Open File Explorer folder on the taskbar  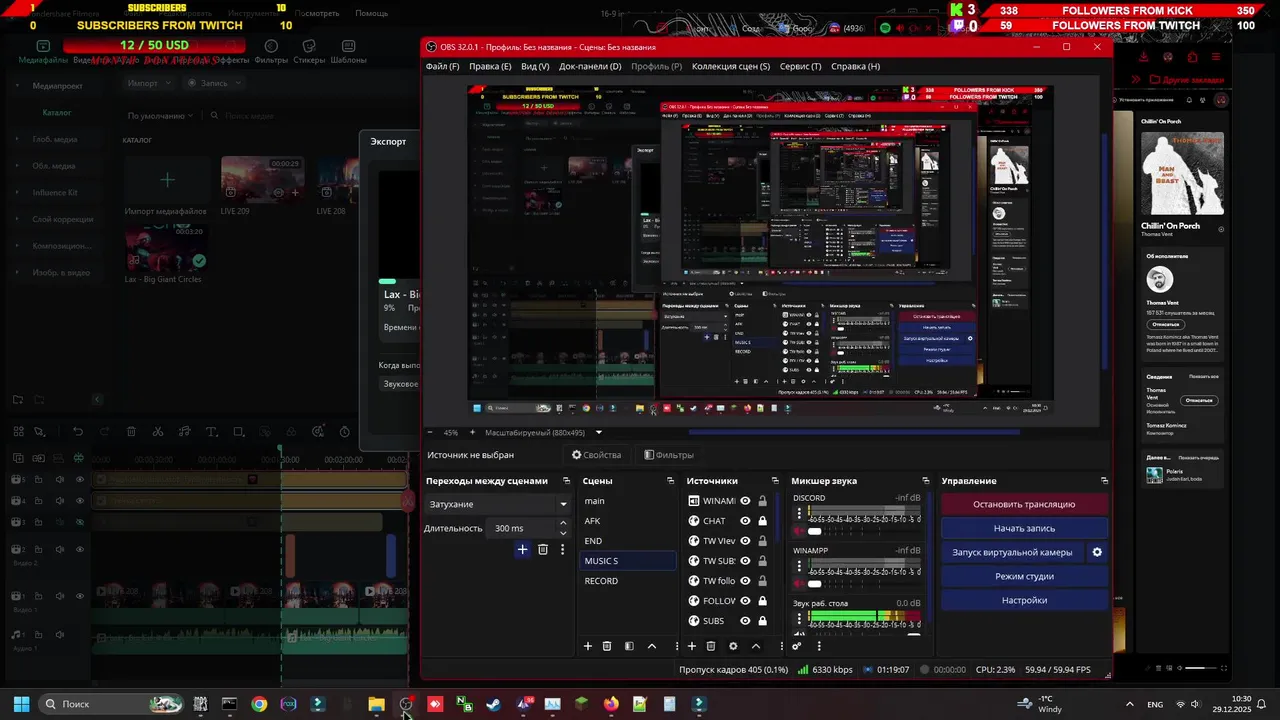376,704
